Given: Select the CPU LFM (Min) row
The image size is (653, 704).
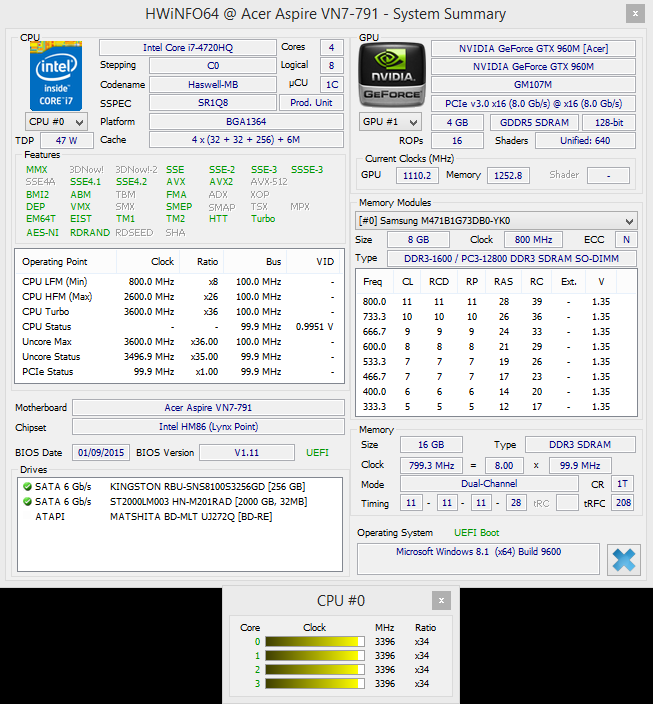Looking at the screenshot, I should pyautogui.click(x=179, y=282).
